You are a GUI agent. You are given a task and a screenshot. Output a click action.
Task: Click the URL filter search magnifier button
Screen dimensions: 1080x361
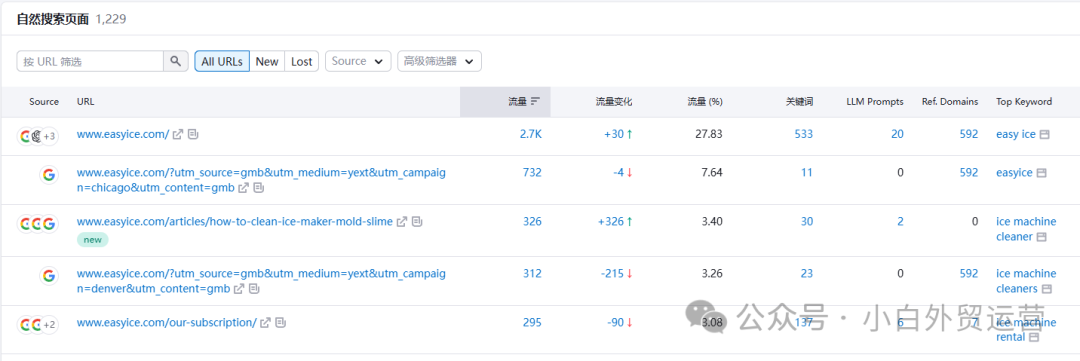176,61
